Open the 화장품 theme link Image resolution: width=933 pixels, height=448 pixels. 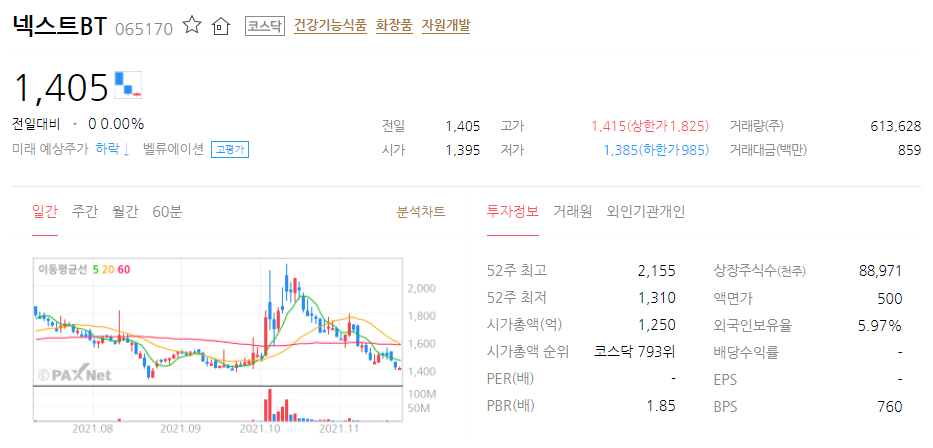click(x=394, y=26)
